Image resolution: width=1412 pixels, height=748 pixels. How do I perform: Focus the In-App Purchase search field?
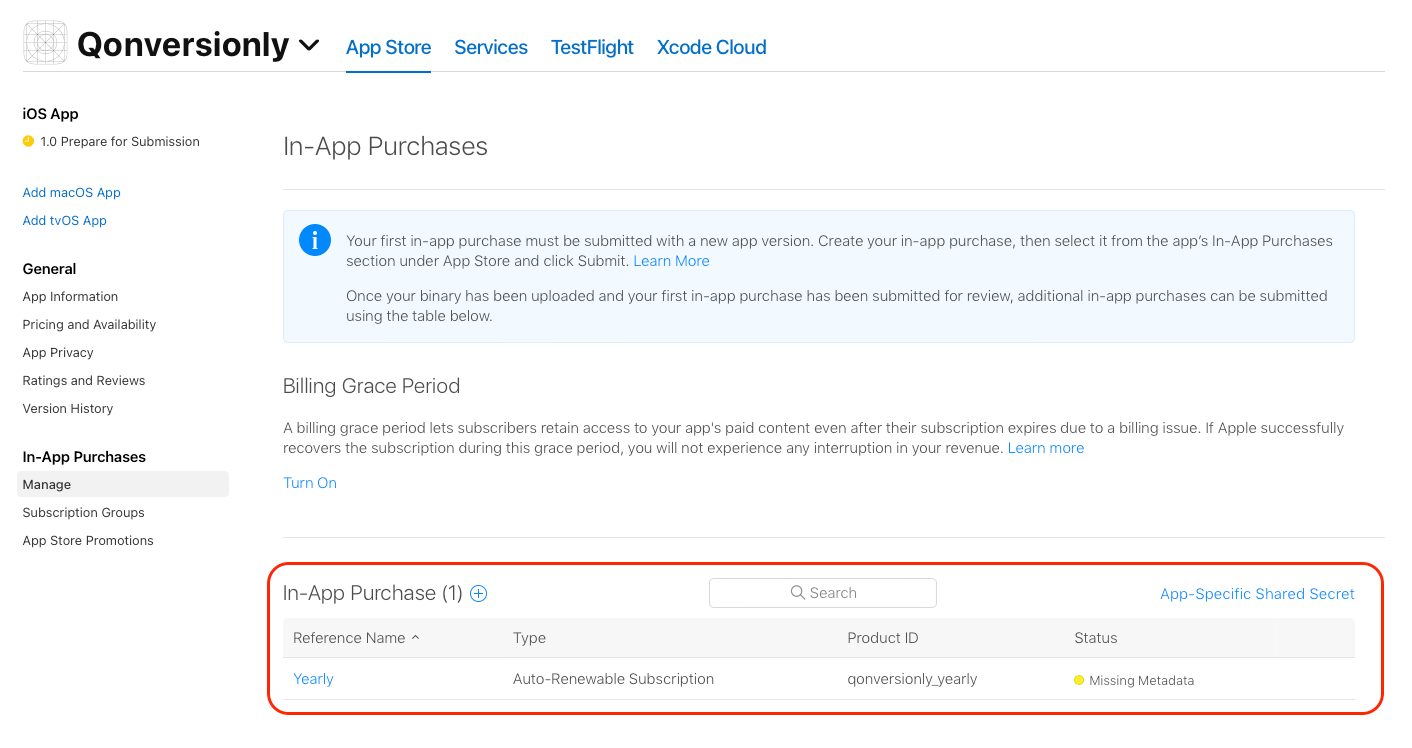point(823,593)
